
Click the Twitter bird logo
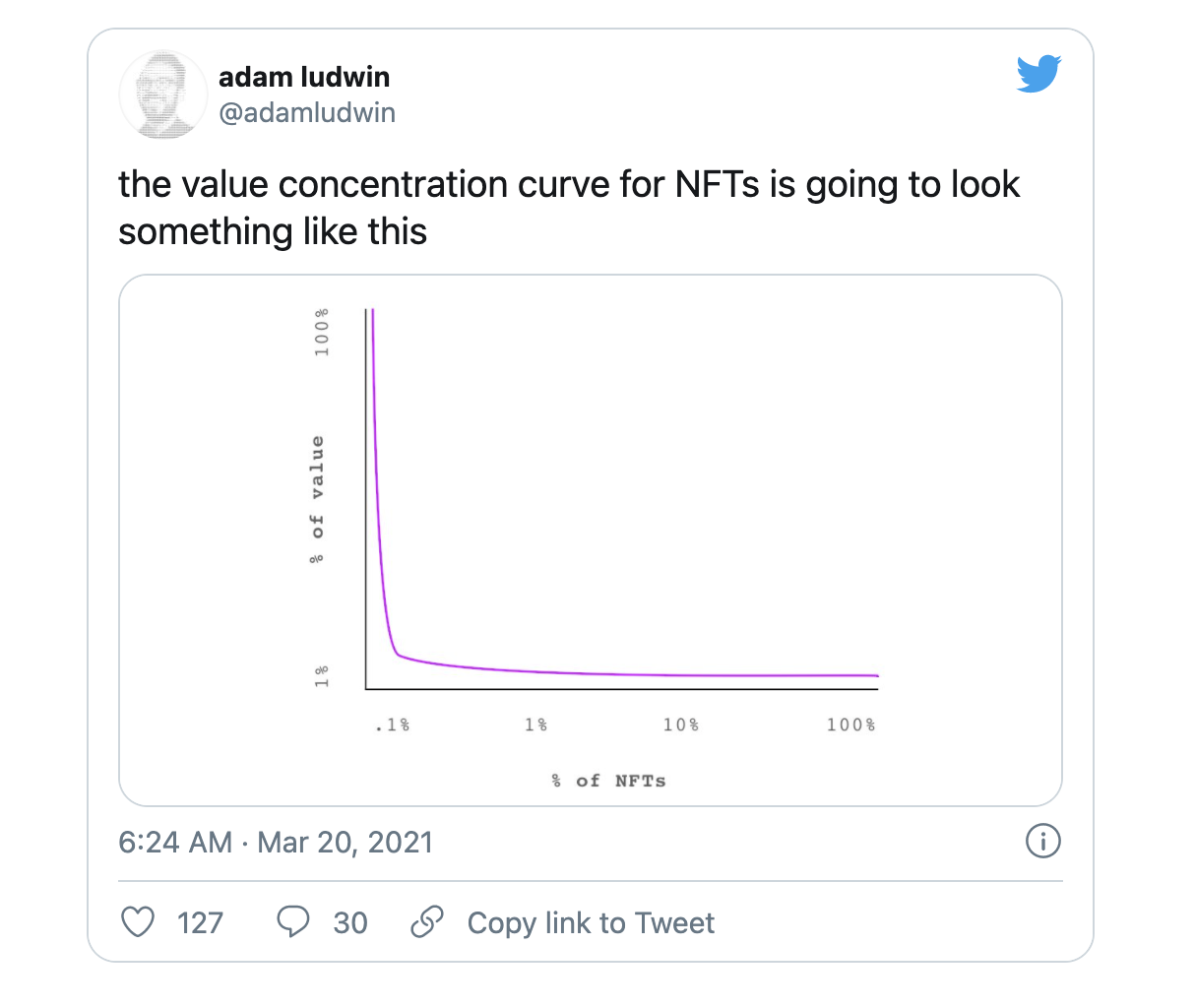point(1038,73)
